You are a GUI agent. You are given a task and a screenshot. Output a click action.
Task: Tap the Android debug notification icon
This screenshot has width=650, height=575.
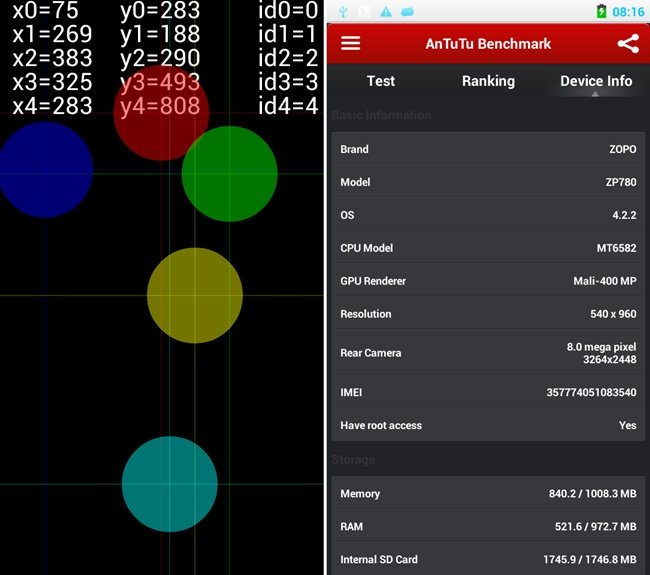407,11
